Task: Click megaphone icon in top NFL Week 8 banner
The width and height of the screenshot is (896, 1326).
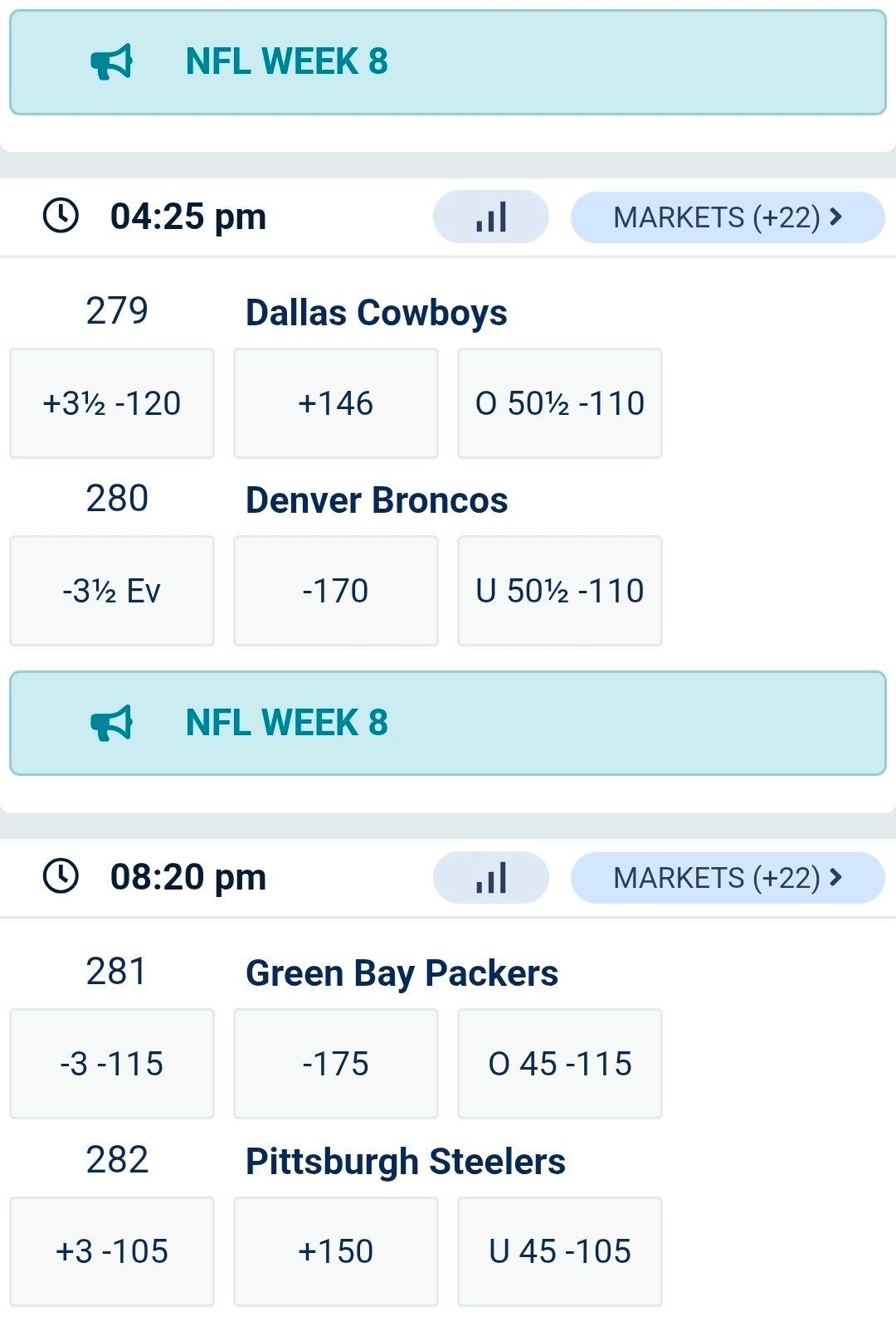Action: tap(111, 61)
